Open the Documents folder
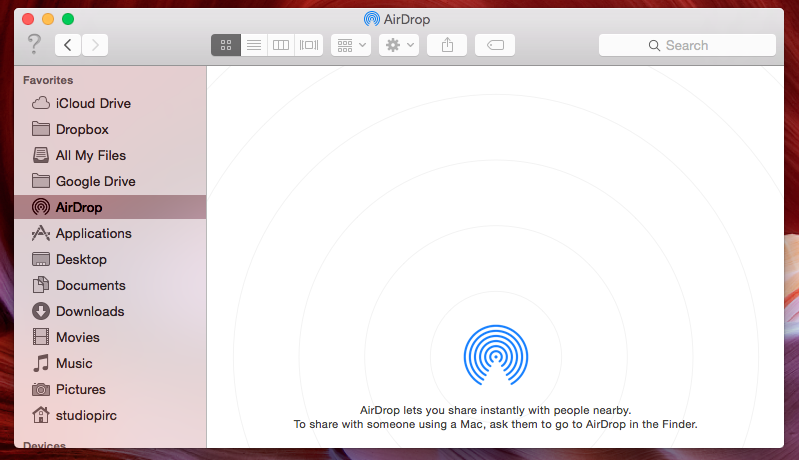 tap(110, 285)
